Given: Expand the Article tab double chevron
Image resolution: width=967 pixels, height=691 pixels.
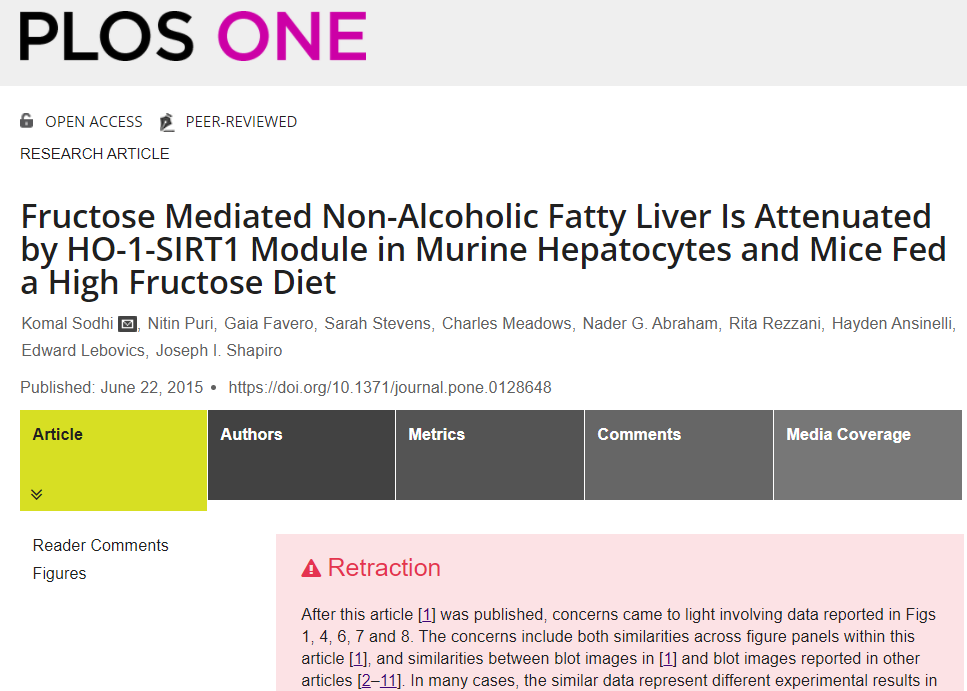Looking at the screenshot, I should click(x=37, y=494).
